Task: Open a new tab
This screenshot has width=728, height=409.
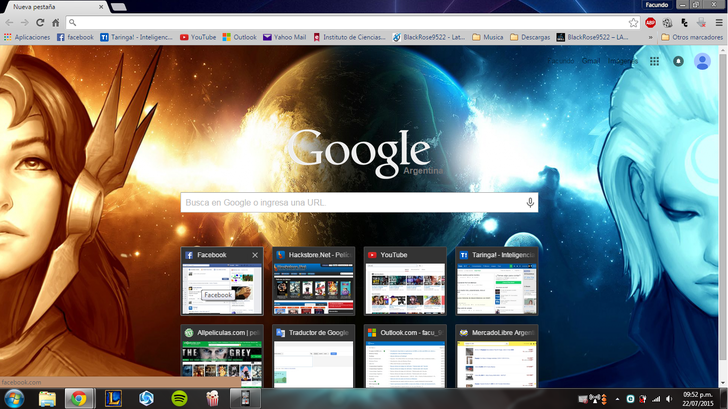Action: 119,6
